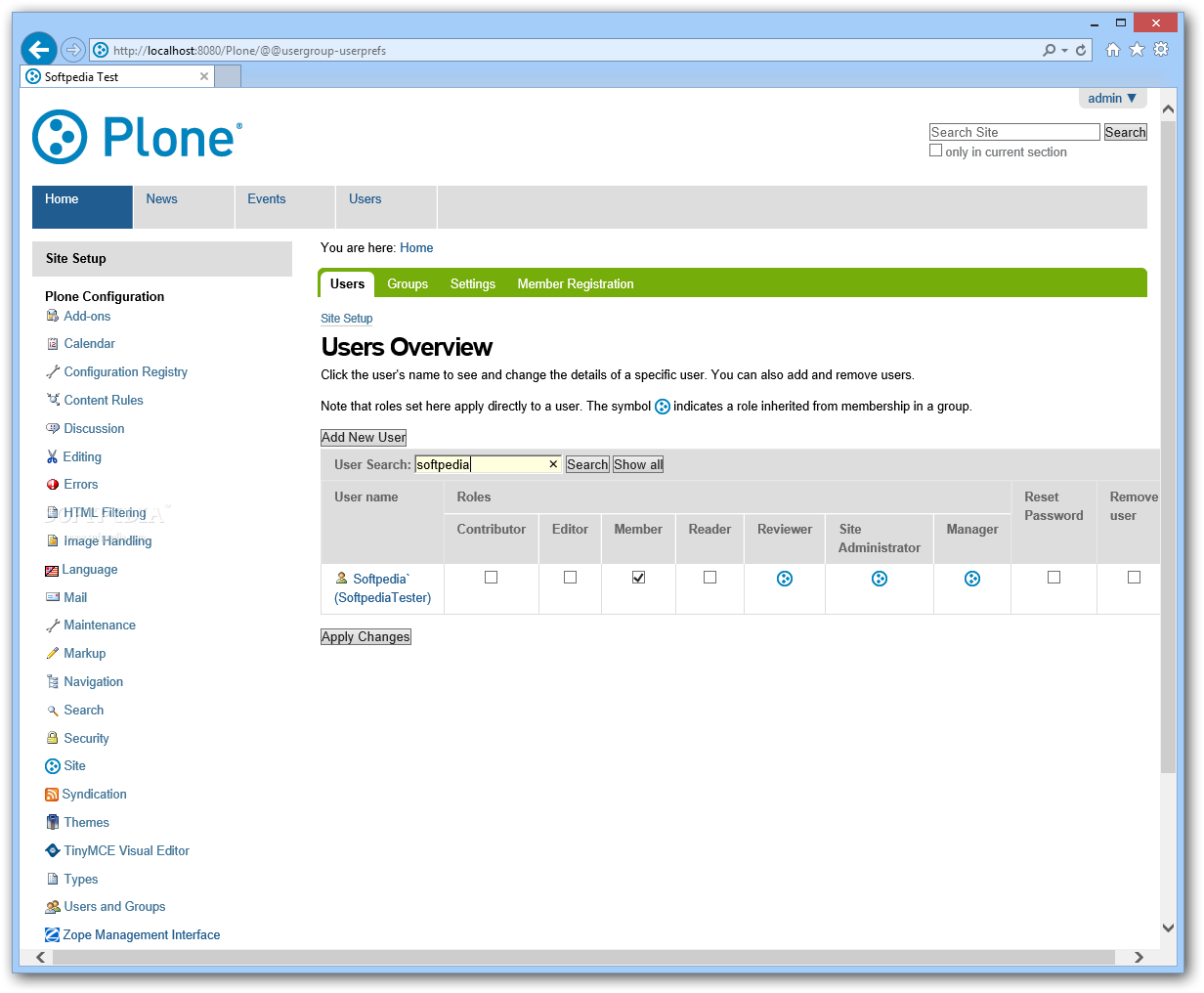Click the Add New User button
Viewport: 1204px width, 993px height.
pyautogui.click(x=364, y=438)
